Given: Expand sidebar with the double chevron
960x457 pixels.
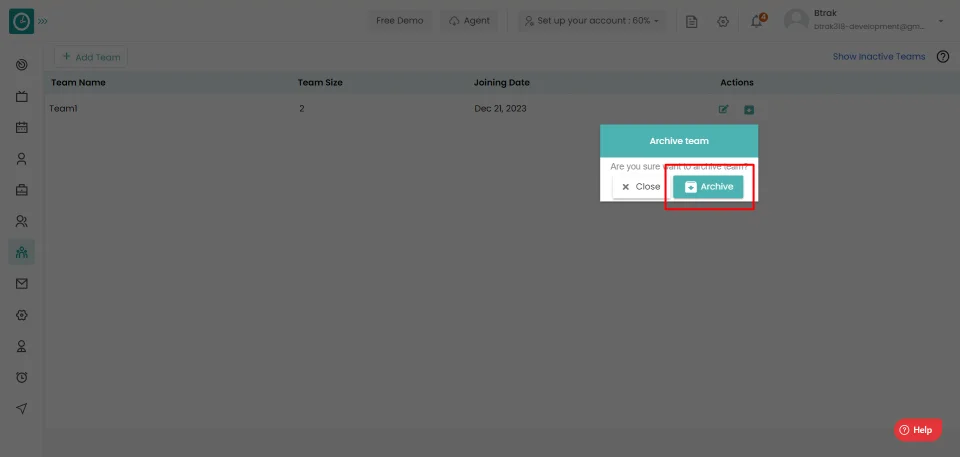Looking at the screenshot, I should click(42, 21).
